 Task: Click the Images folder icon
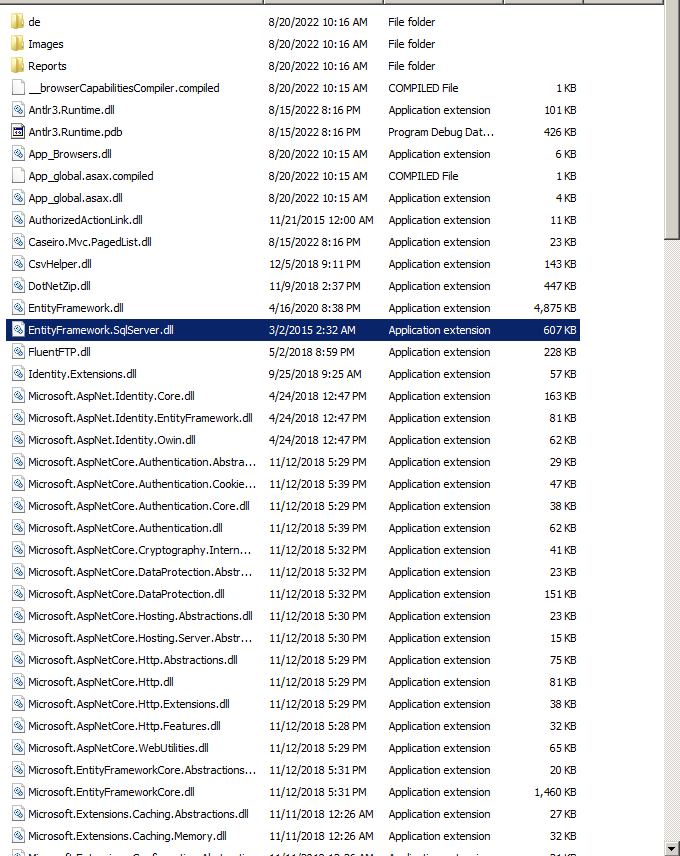pyautogui.click(x=18, y=44)
